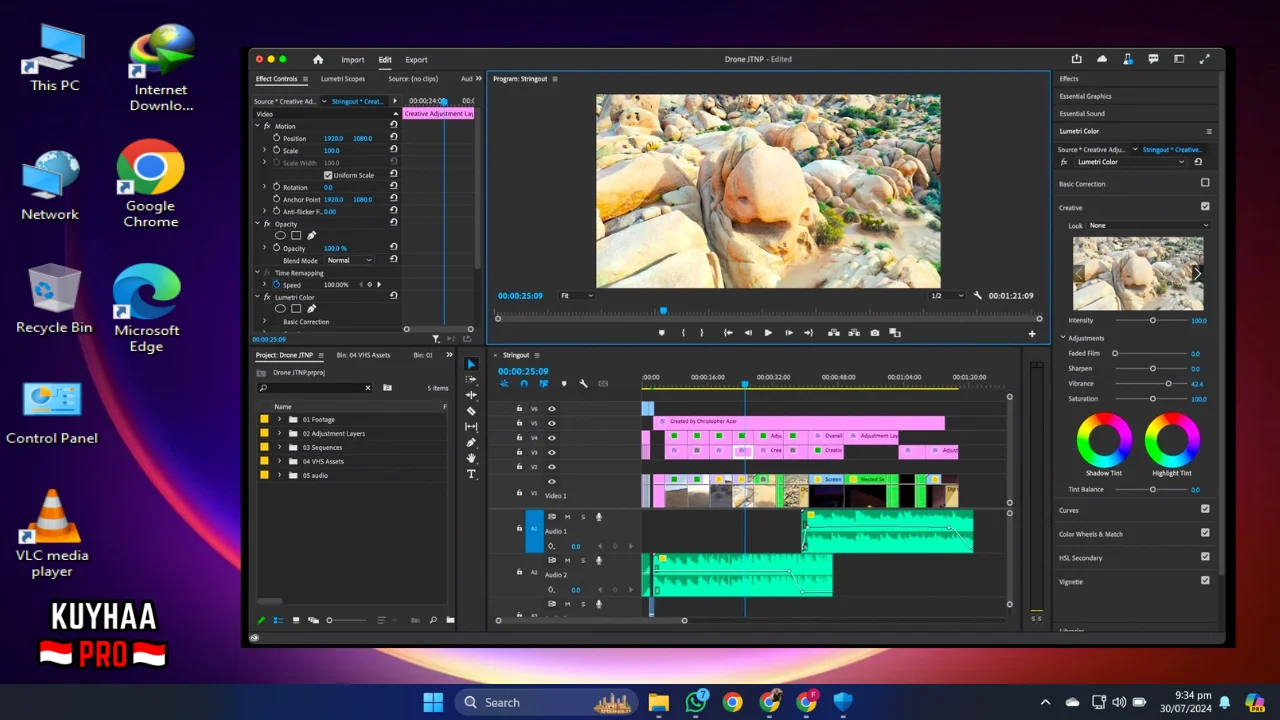Open timeline display settings wrench
This screenshot has height=720, width=1280.
(583, 383)
